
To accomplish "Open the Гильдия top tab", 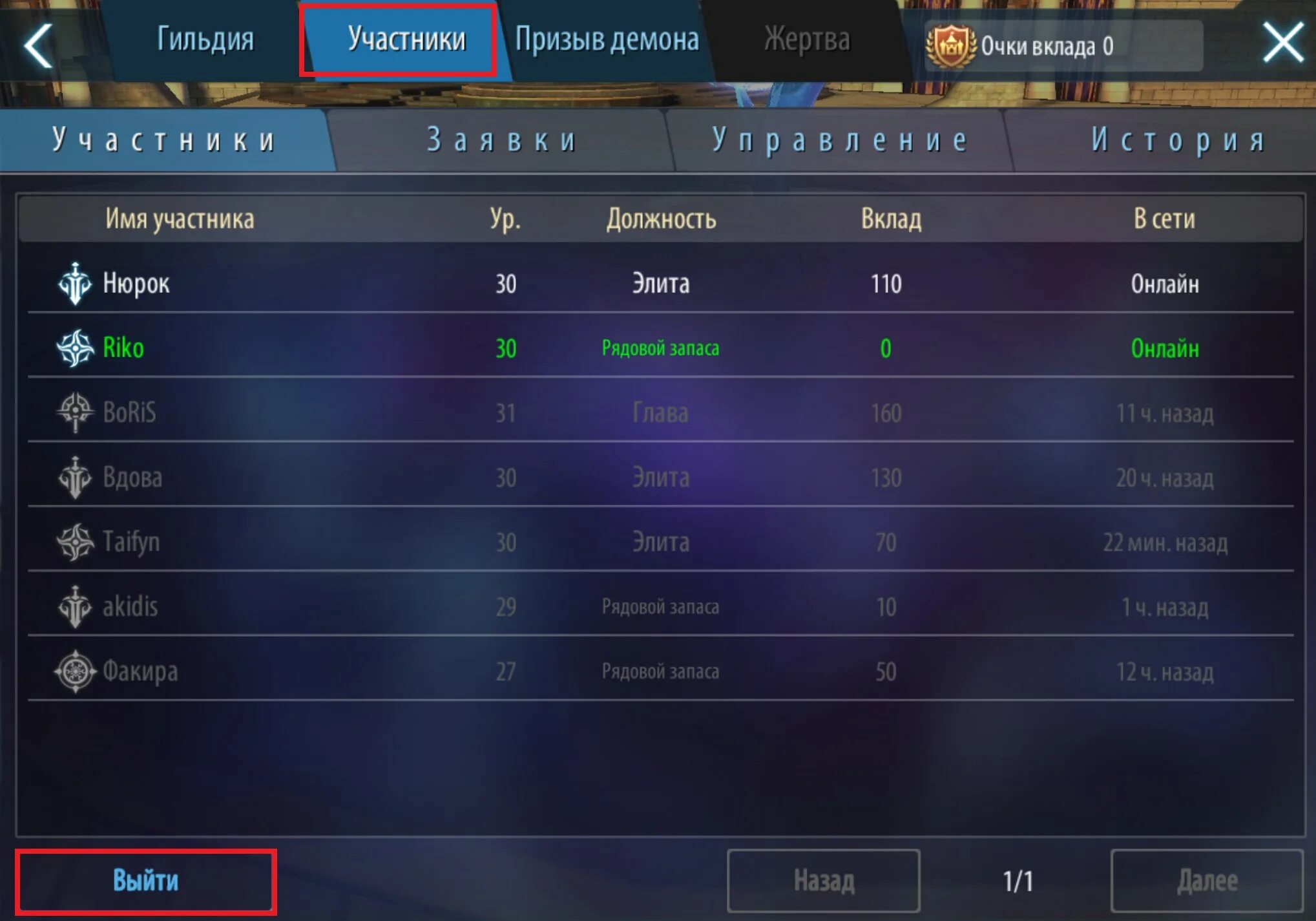I will pyautogui.click(x=205, y=39).
